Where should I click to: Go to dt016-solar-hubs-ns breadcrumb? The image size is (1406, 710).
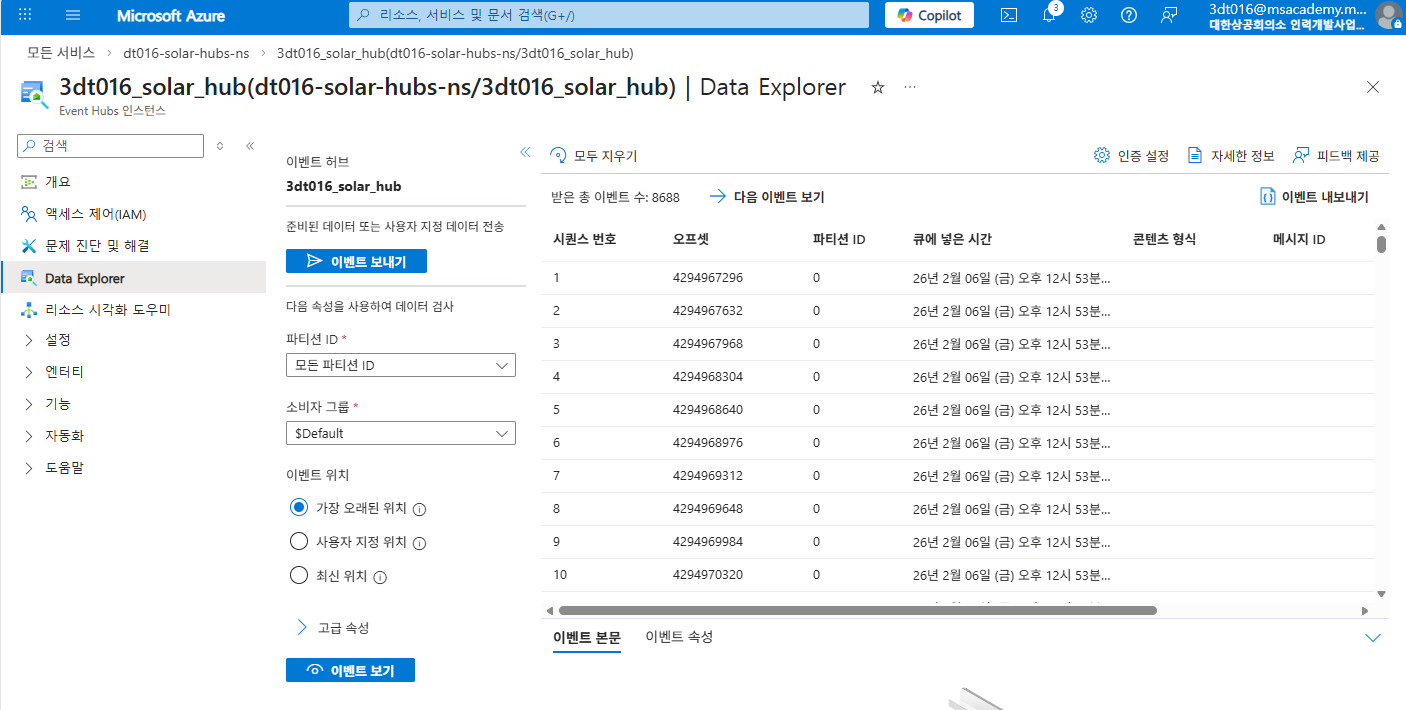[186, 52]
